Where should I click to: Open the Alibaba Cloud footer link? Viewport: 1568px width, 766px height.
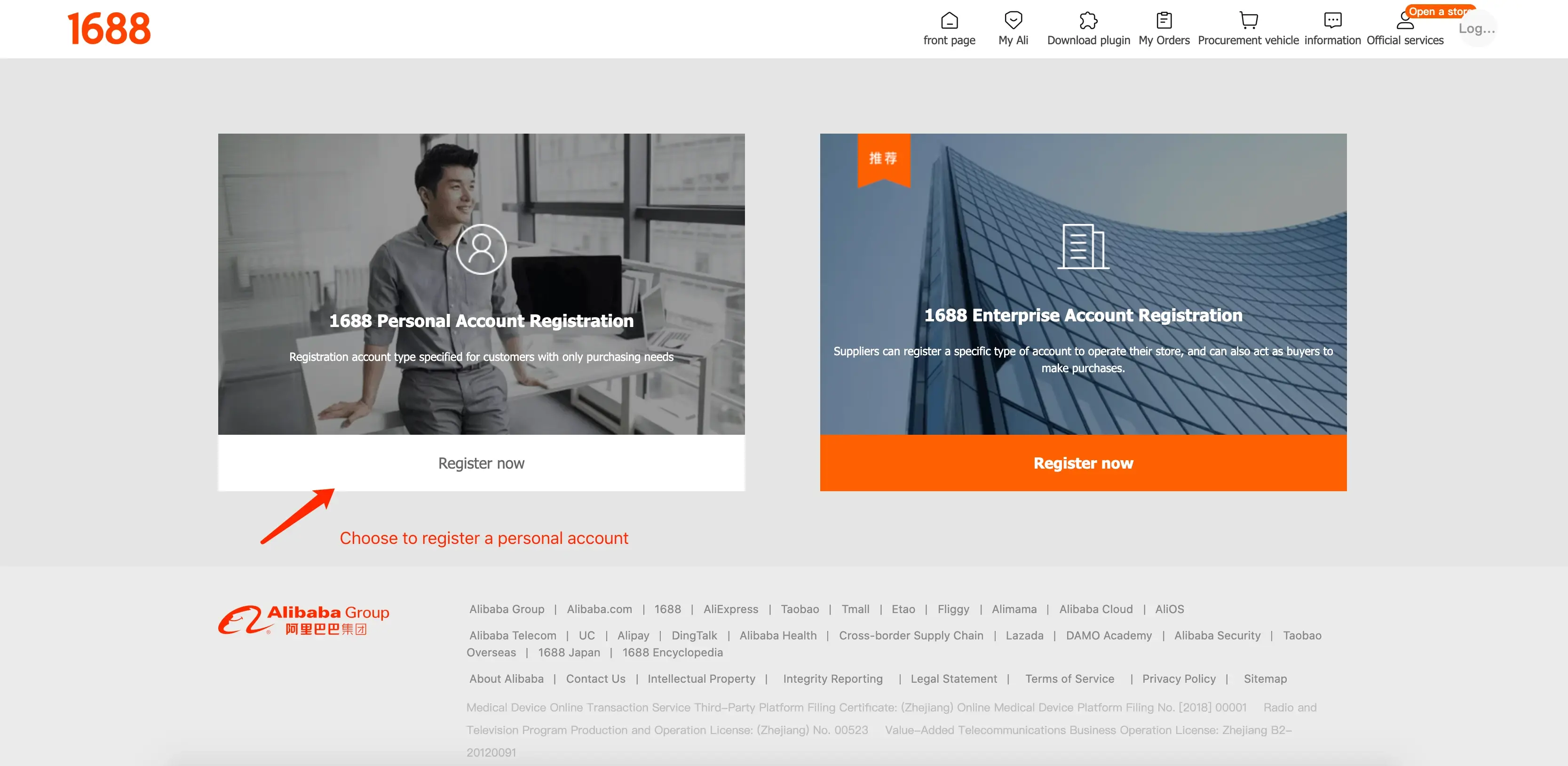(1096, 609)
